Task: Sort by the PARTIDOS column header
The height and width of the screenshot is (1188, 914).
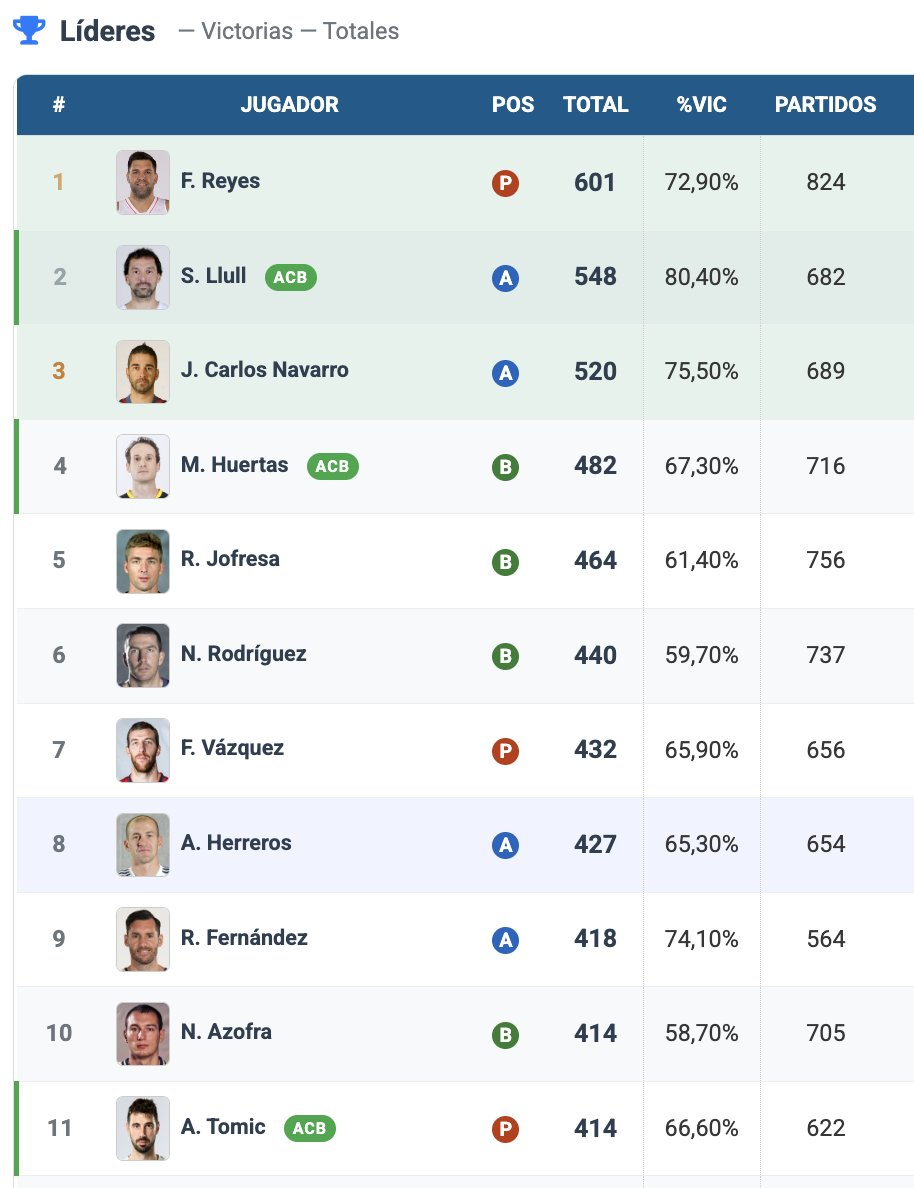Action: pyautogui.click(x=825, y=104)
